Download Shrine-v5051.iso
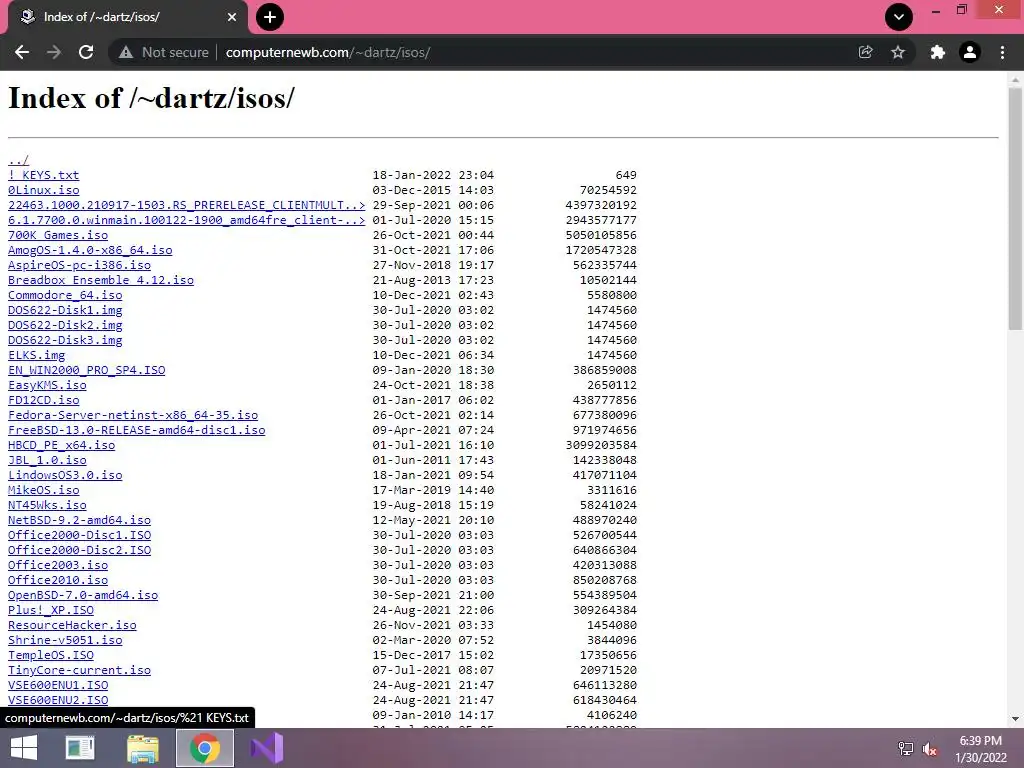This screenshot has height=768, width=1024. 65,641
